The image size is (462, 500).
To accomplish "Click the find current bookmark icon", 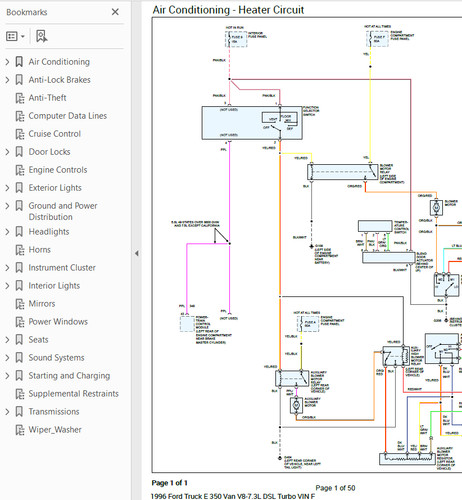I will click(42, 36).
